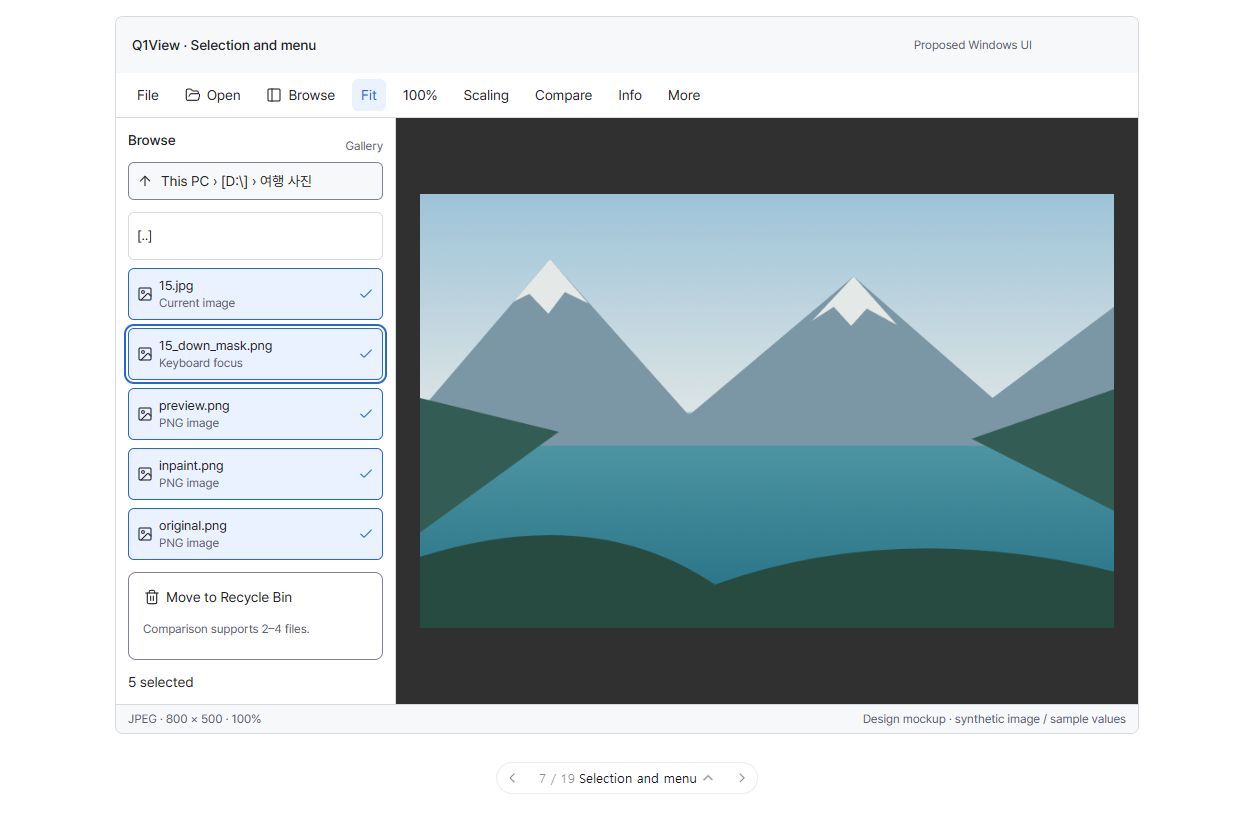Go to the next slide arrow

coord(741,778)
